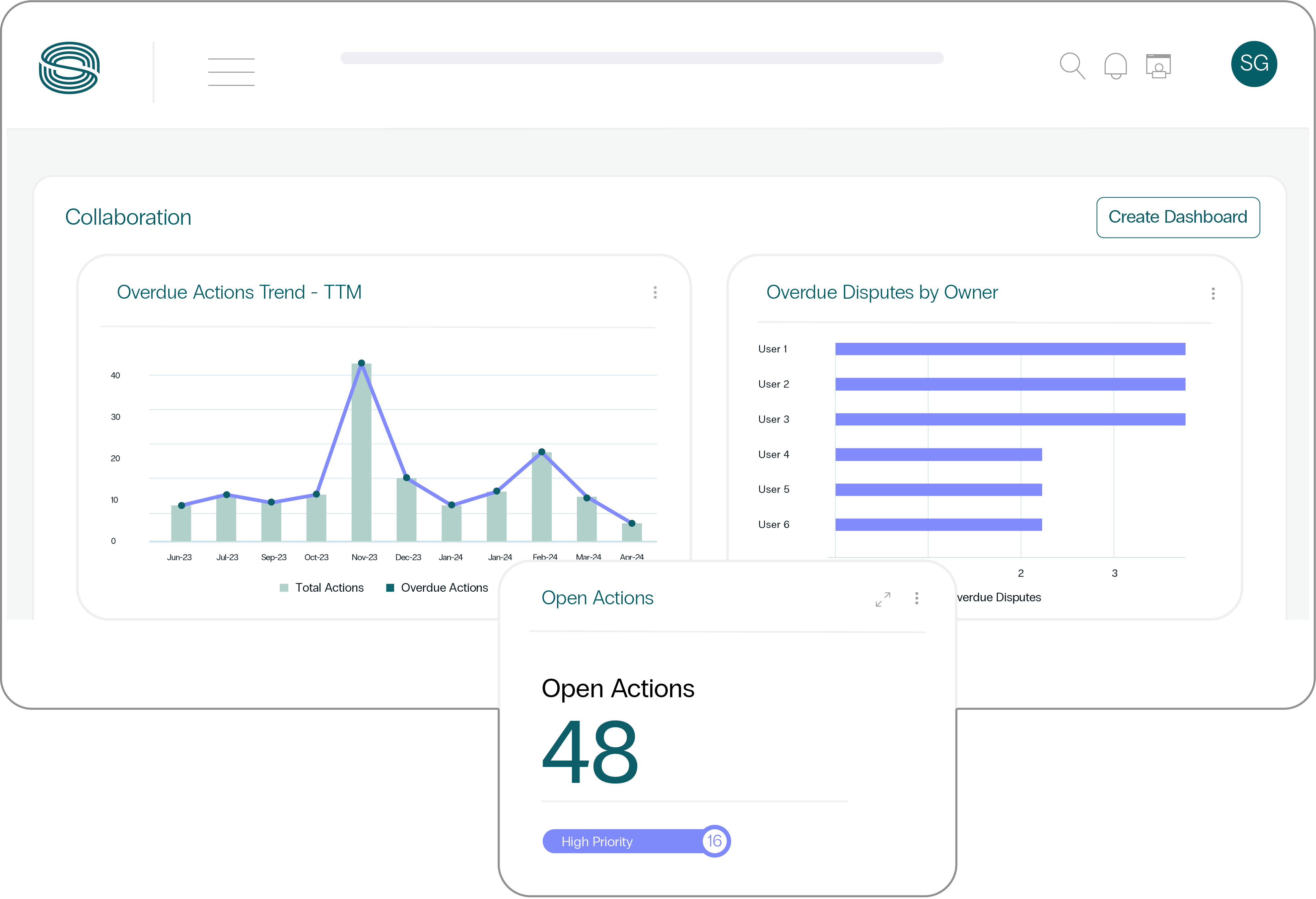Open the Open Actions card kebab menu
This screenshot has width=1316, height=899.
point(917,598)
